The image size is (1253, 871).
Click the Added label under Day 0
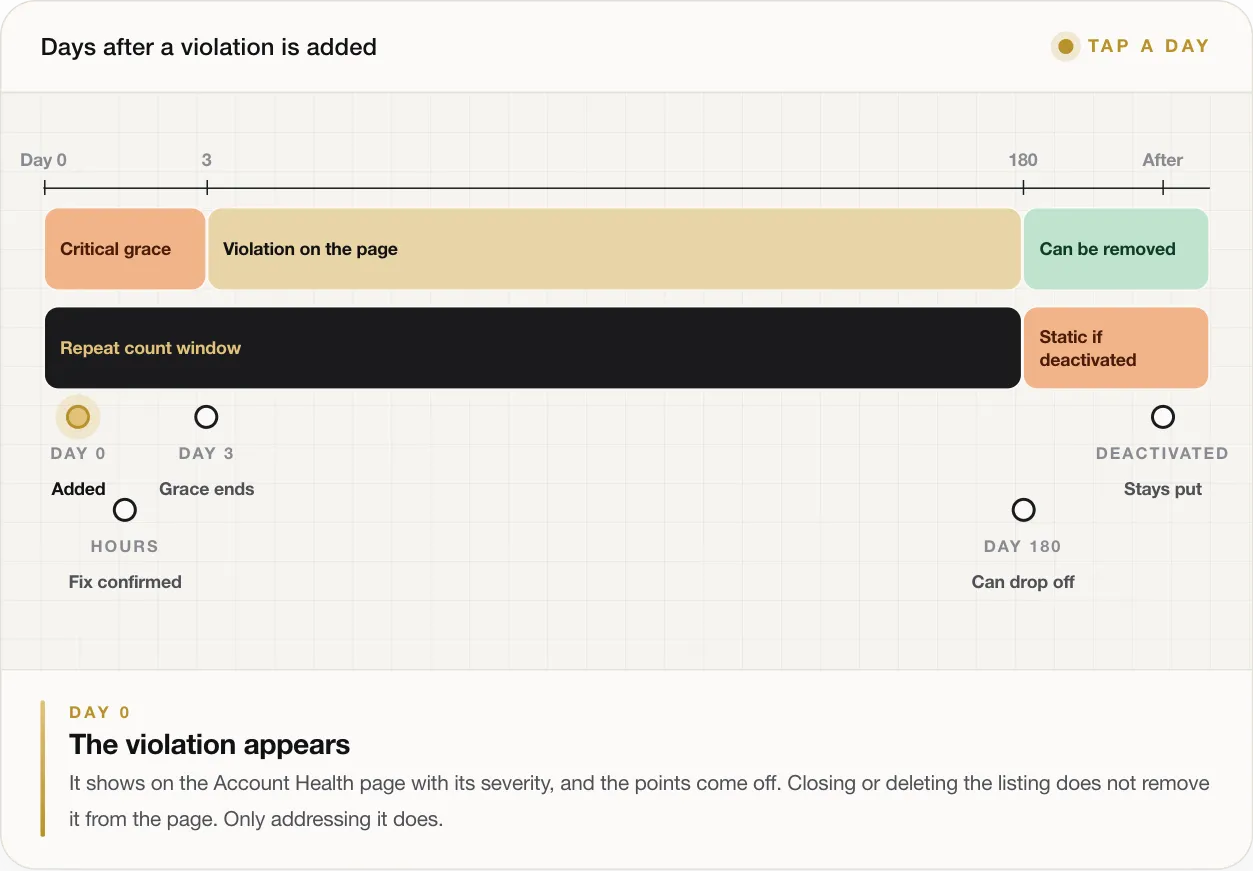click(79, 489)
